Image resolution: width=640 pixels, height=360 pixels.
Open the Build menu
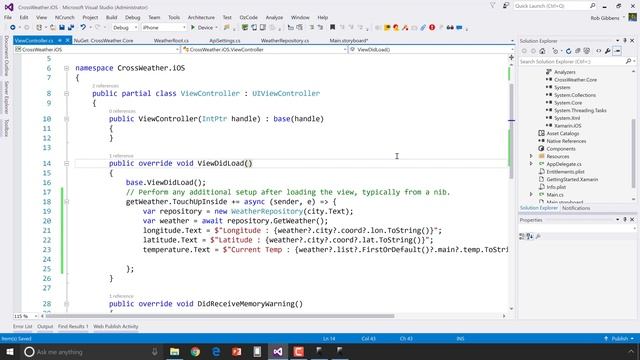[x=111, y=18]
